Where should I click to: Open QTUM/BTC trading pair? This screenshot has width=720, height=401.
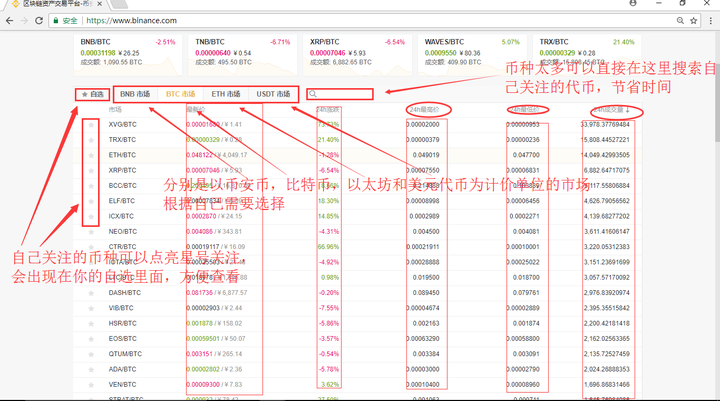125,354
